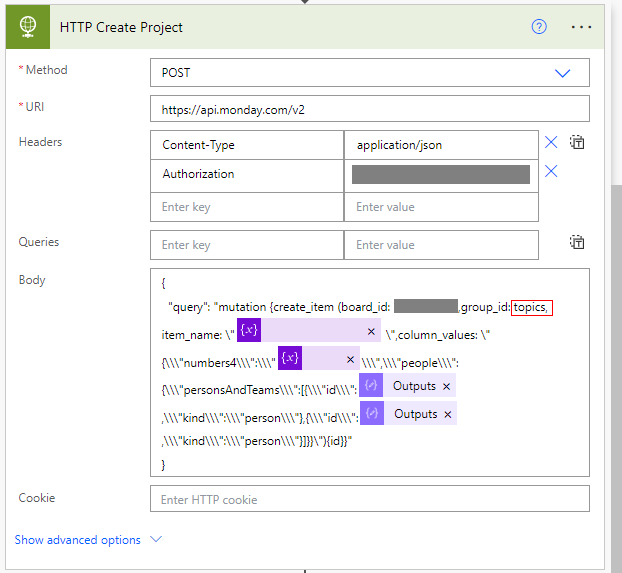
Task: Click the Headers empty Enter value field
Action: 441,207
